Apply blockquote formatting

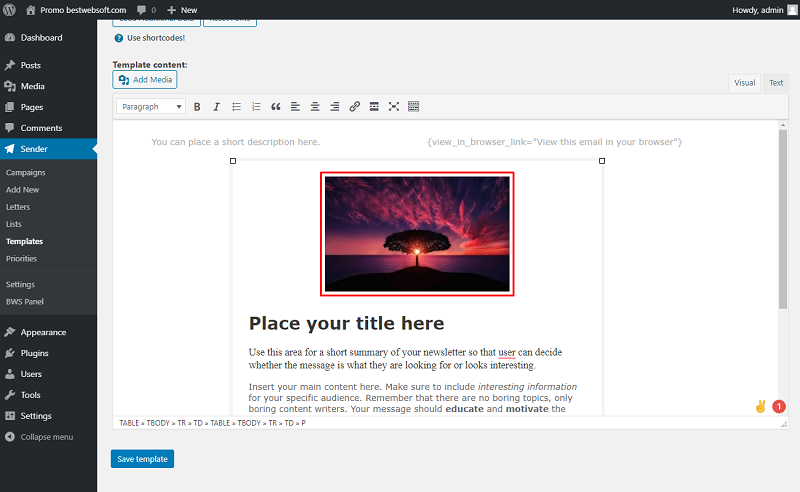coord(276,107)
